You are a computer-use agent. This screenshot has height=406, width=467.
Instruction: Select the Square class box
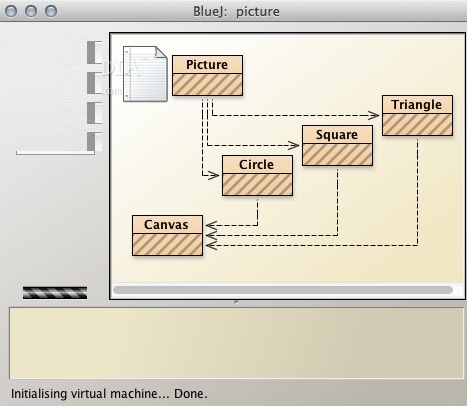click(337, 146)
